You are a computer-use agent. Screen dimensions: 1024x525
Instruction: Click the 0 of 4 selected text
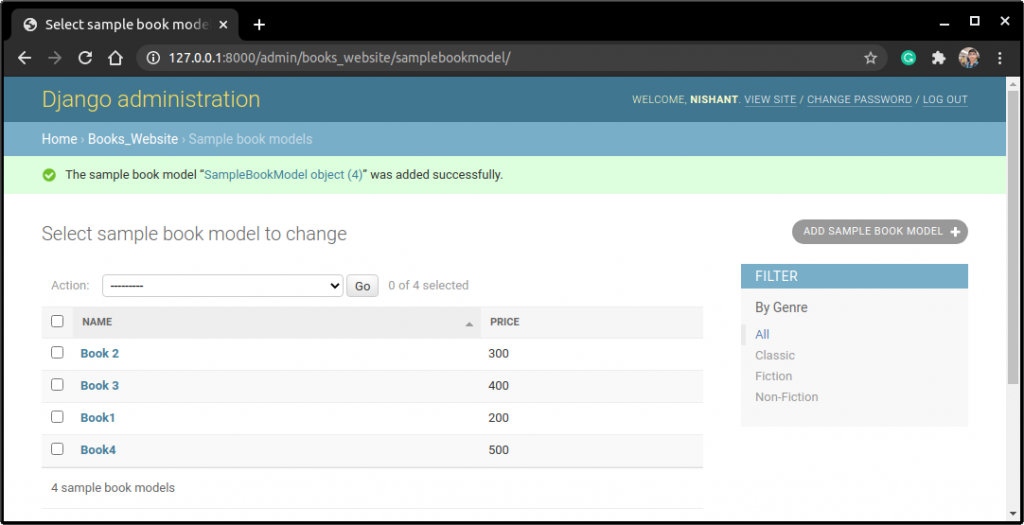[428, 285]
